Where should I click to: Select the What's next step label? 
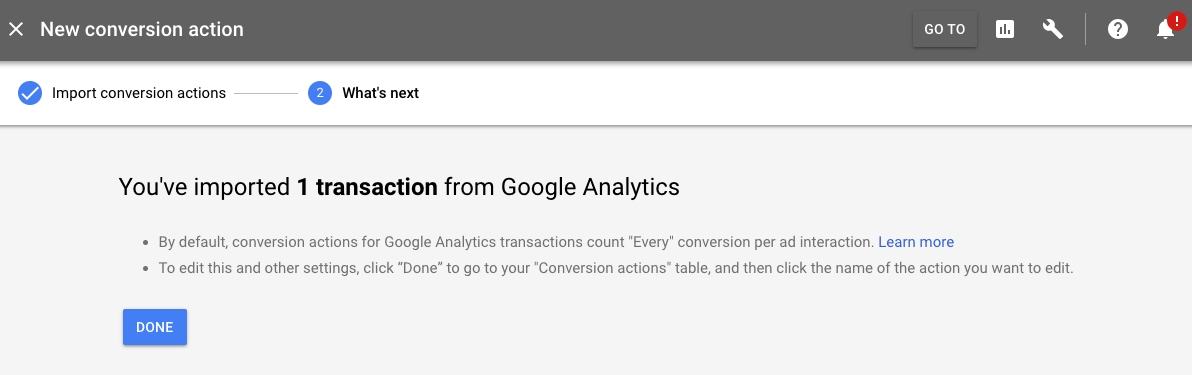tap(380, 94)
